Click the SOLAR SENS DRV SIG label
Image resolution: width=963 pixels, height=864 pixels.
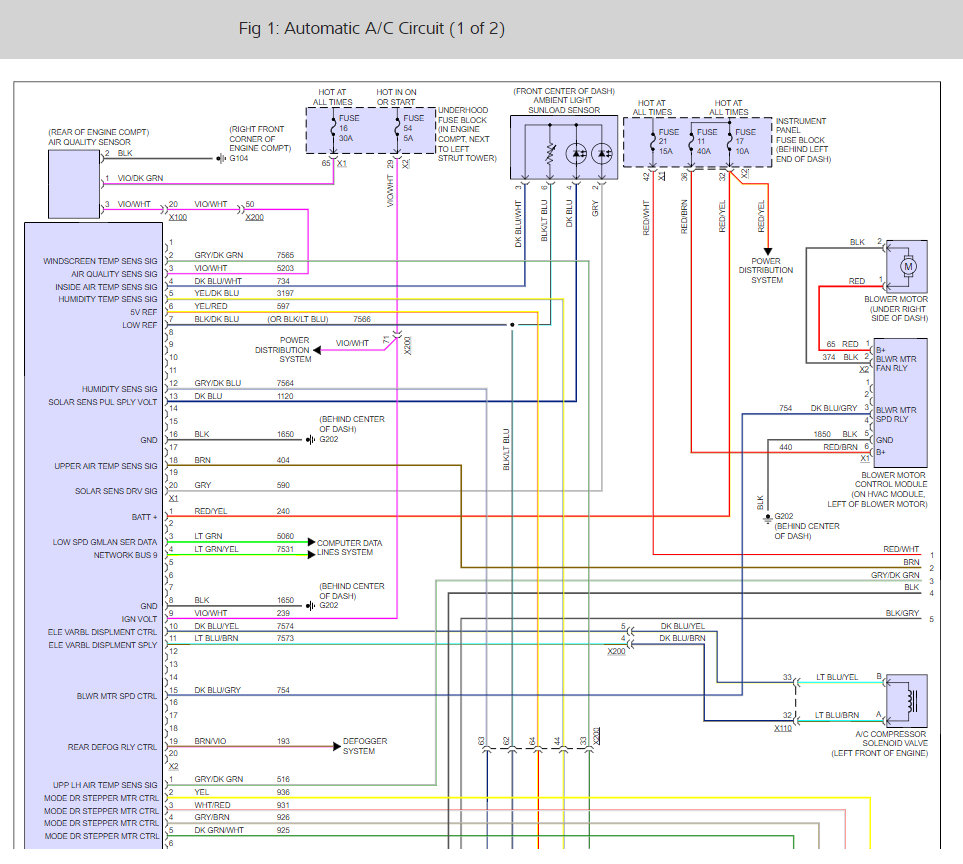116,491
